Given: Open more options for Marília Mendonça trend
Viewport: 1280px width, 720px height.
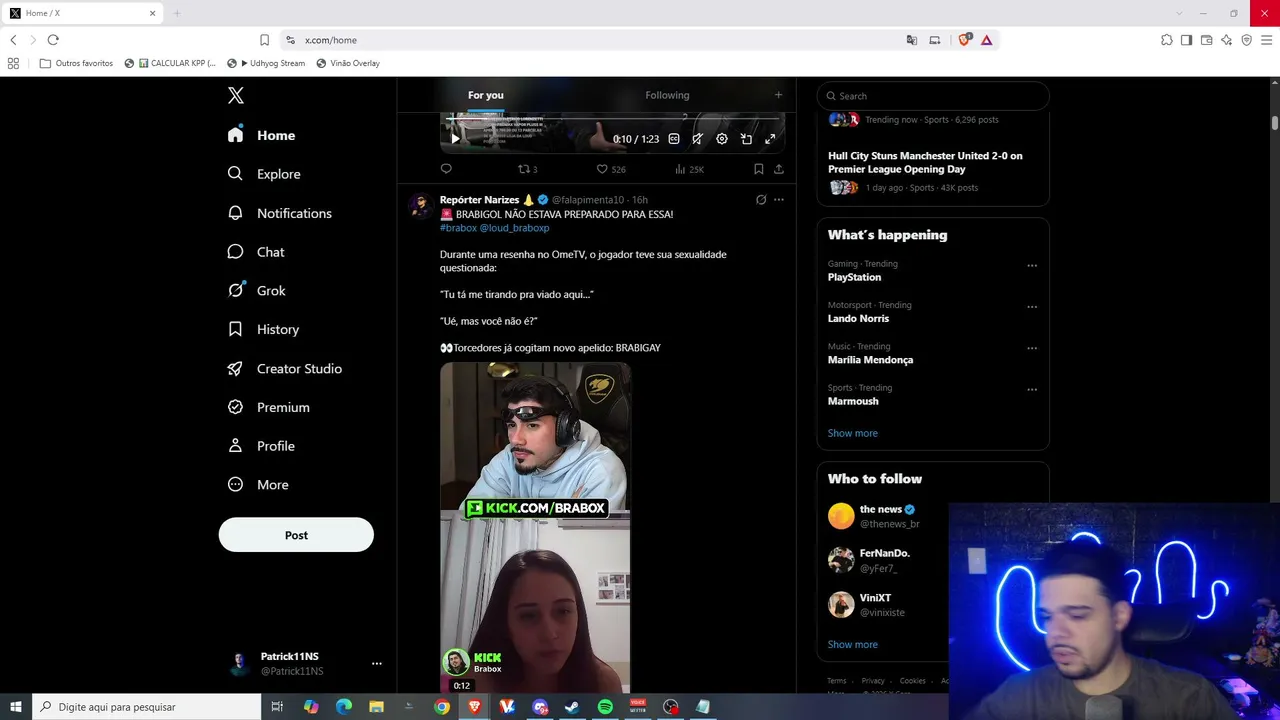Looking at the screenshot, I should pyautogui.click(x=1032, y=348).
